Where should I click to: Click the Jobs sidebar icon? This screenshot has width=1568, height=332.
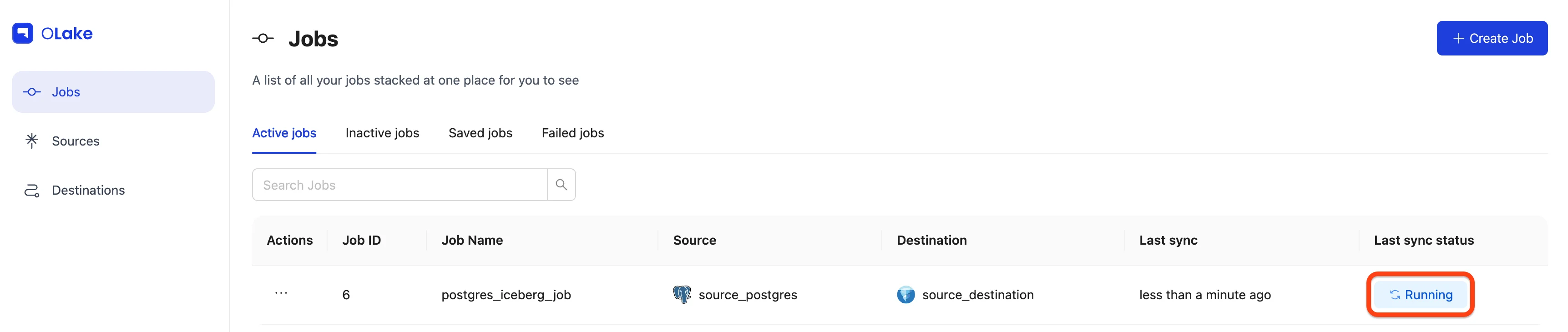click(32, 92)
